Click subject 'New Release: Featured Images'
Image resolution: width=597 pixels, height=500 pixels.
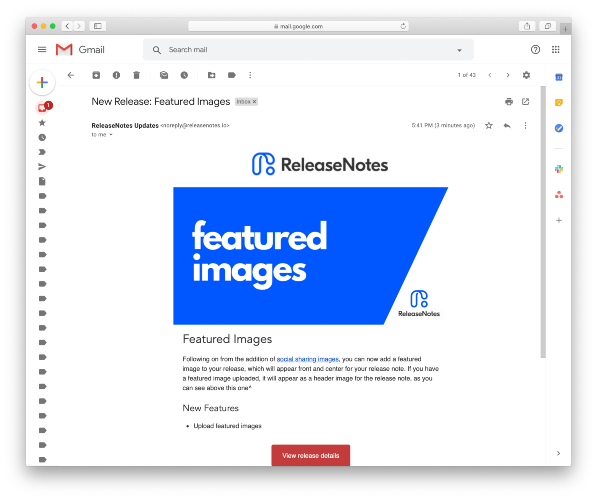point(161,102)
